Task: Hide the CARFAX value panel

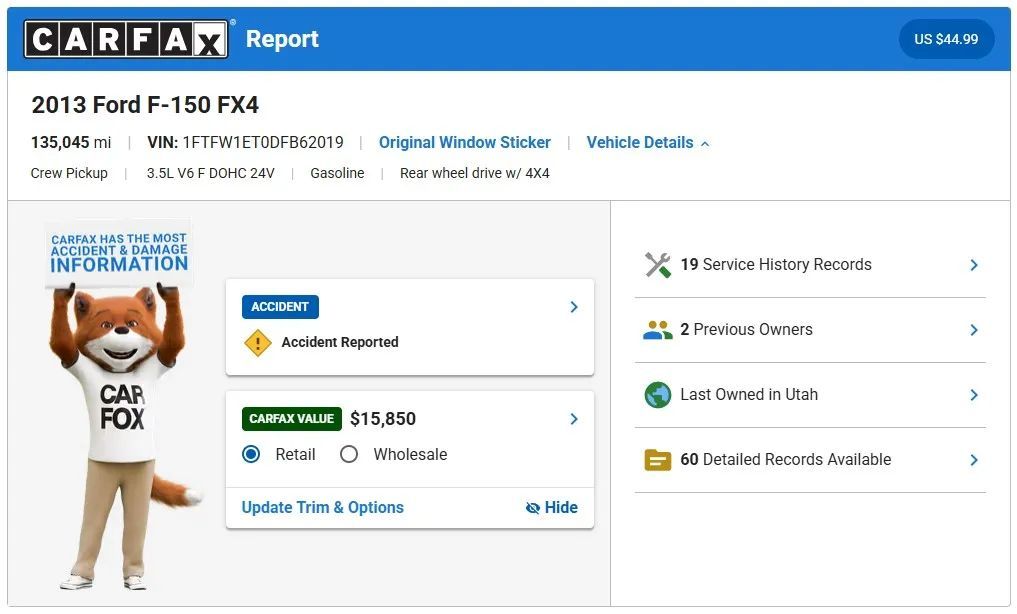Action: (x=552, y=508)
